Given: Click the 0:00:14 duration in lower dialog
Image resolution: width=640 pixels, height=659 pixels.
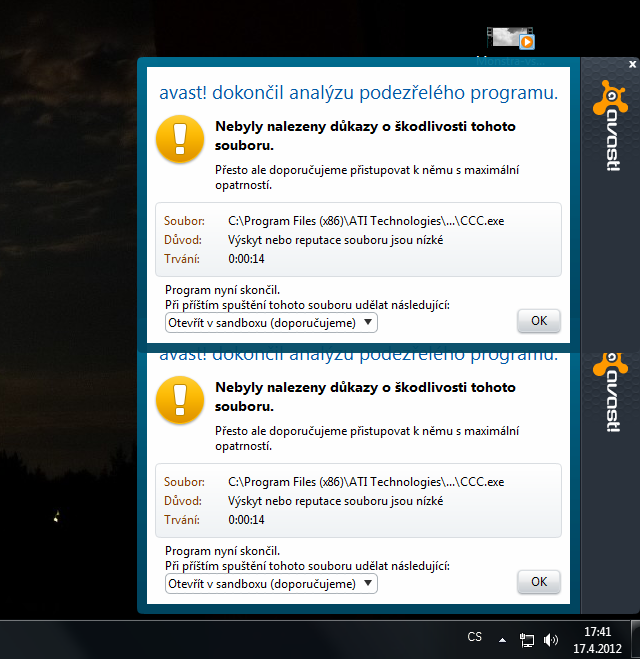Looking at the screenshot, I should [246, 520].
